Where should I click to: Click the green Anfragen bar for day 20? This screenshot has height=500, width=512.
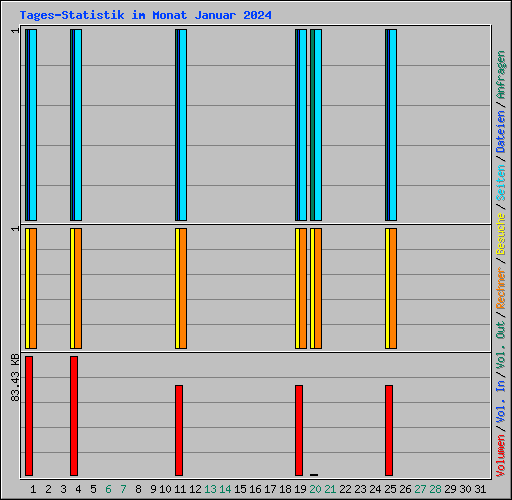tap(312, 125)
